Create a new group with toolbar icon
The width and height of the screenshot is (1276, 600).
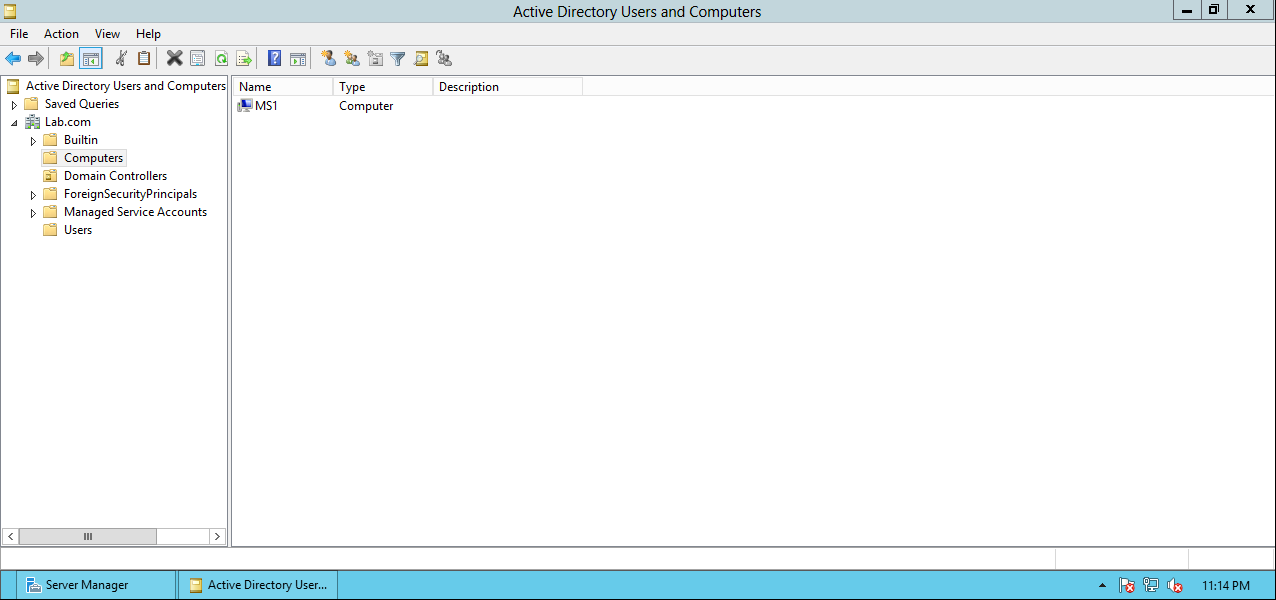[x=351, y=59]
